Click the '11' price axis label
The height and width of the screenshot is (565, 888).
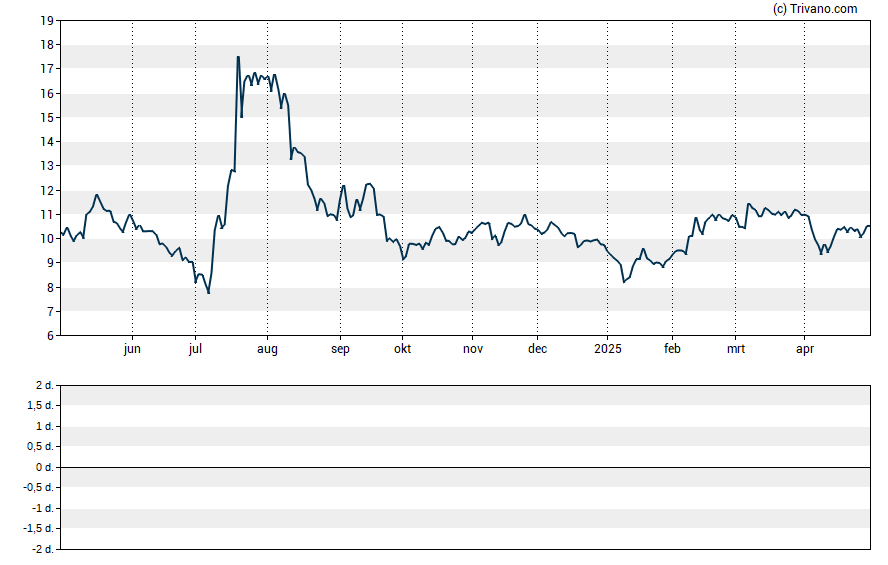pyautogui.click(x=47, y=215)
